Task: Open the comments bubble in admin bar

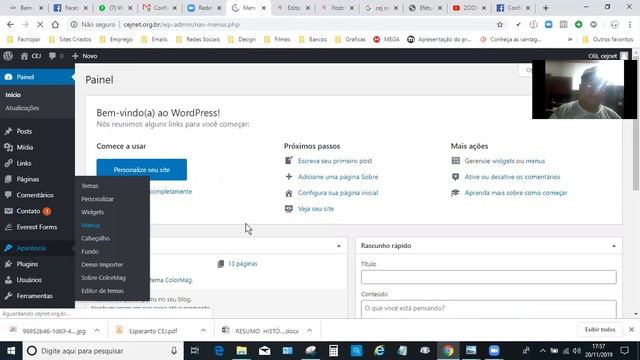Action: tap(52, 56)
